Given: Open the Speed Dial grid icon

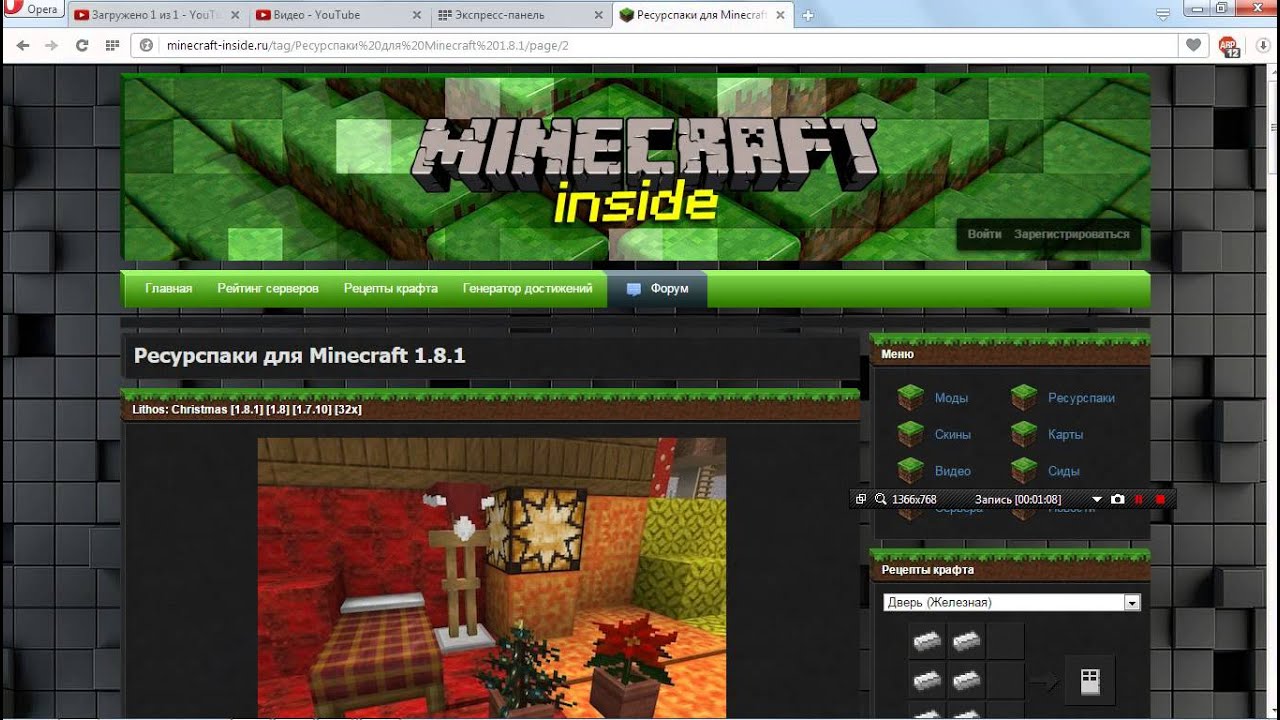Looking at the screenshot, I should pos(112,46).
